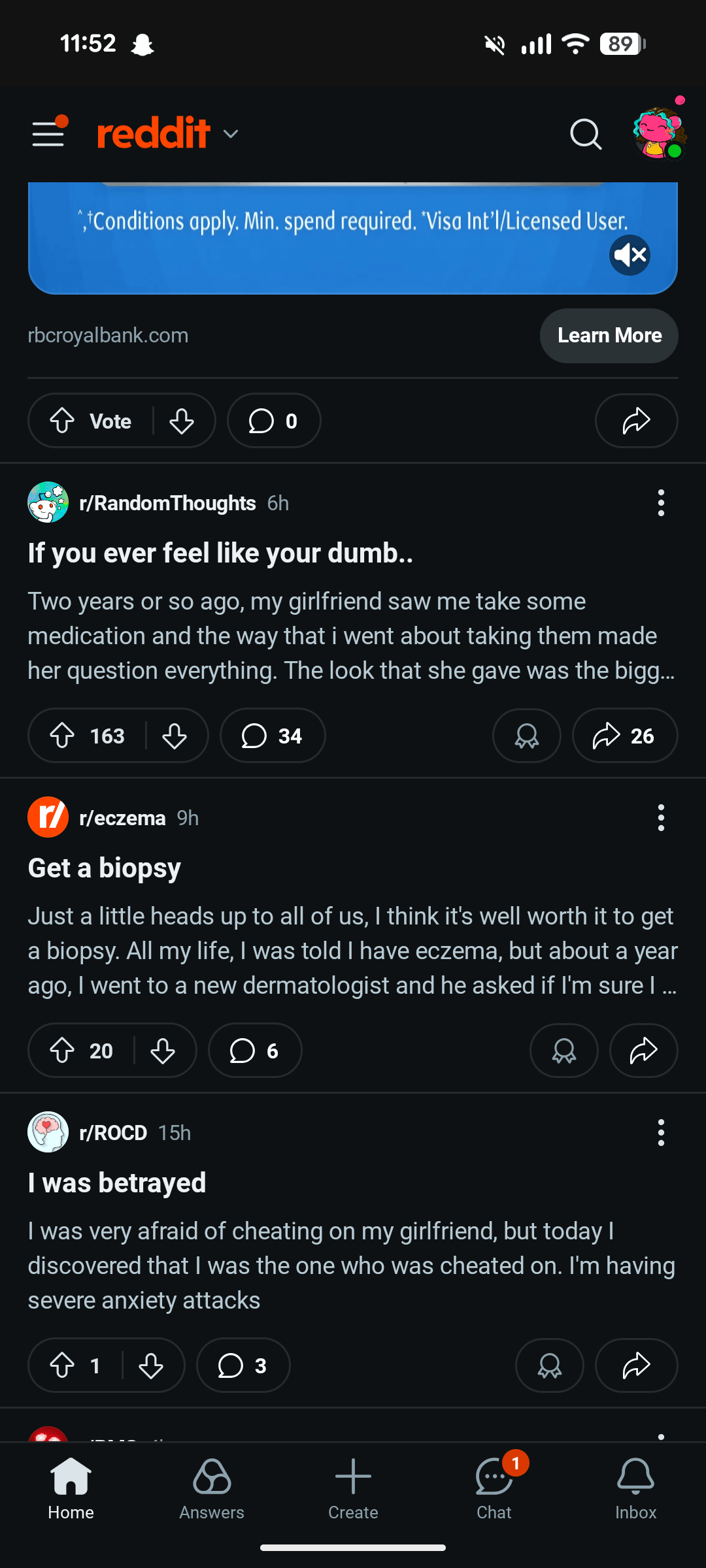Image resolution: width=706 pixels, height=1568 pixels.
Task: Share the RBC advertisement post
Action: (636, 421)
